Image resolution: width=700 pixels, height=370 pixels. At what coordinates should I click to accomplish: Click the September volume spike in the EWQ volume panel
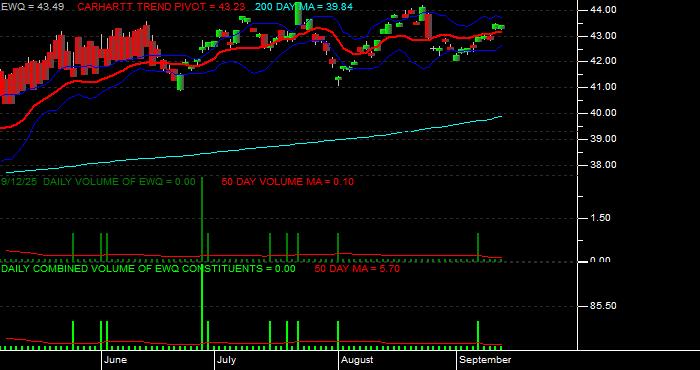point(478,247)
